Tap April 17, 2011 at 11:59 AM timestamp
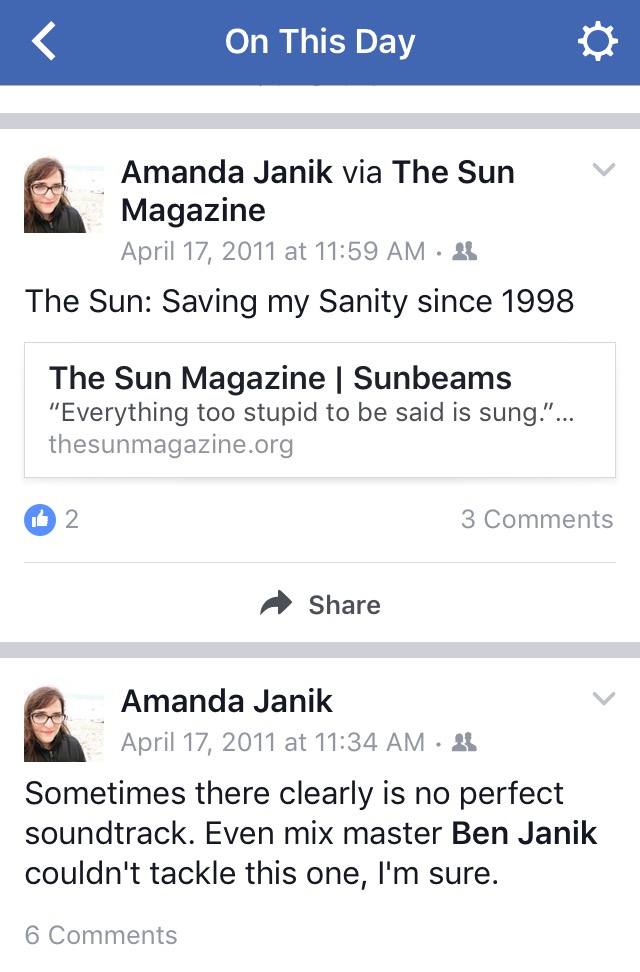 tap(273, 252)
